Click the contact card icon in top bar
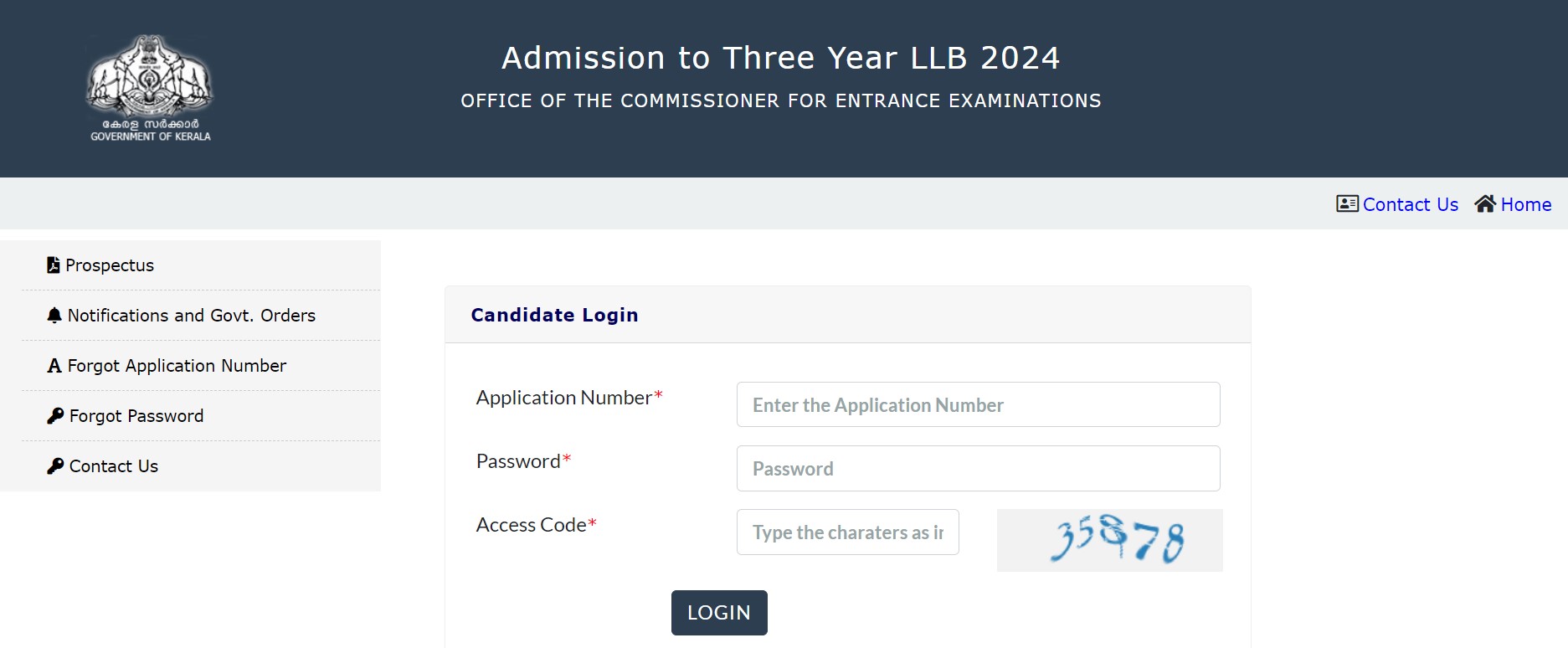The height and width of the screenshot is (648, 1568). (1347, 204)
